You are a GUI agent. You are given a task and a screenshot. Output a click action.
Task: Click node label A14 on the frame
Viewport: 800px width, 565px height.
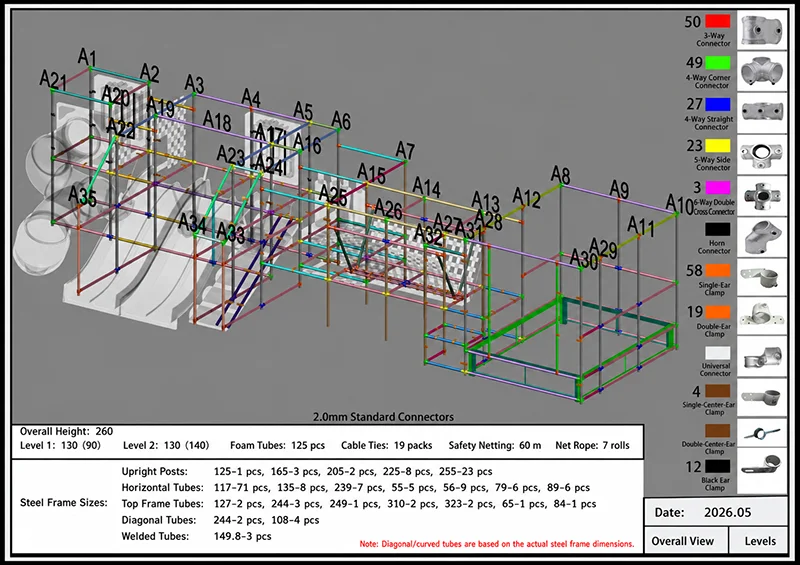point(427,187)
